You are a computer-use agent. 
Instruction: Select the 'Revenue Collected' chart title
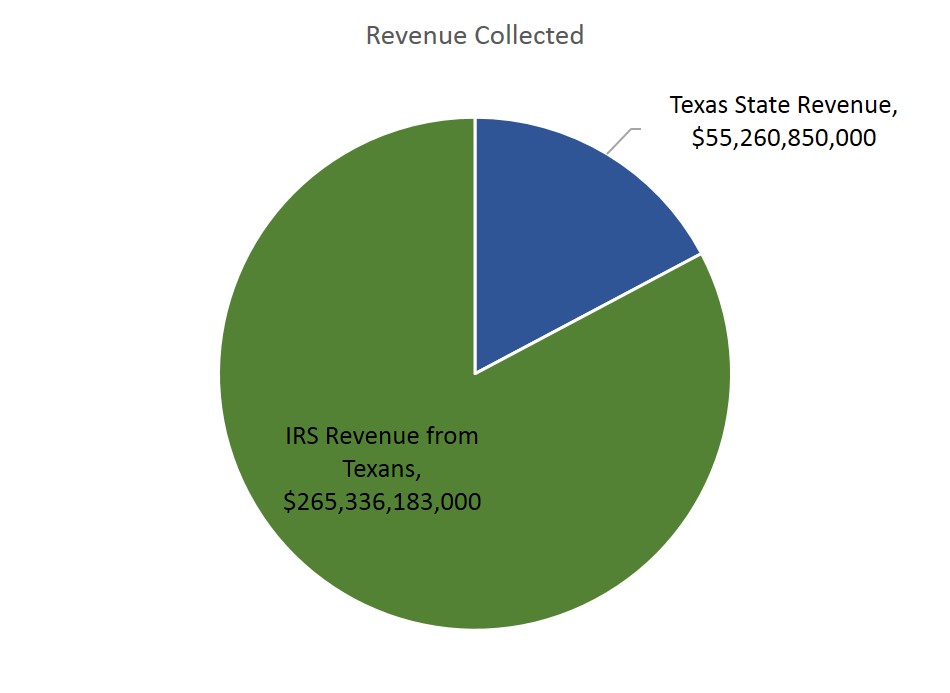[475, 35]
